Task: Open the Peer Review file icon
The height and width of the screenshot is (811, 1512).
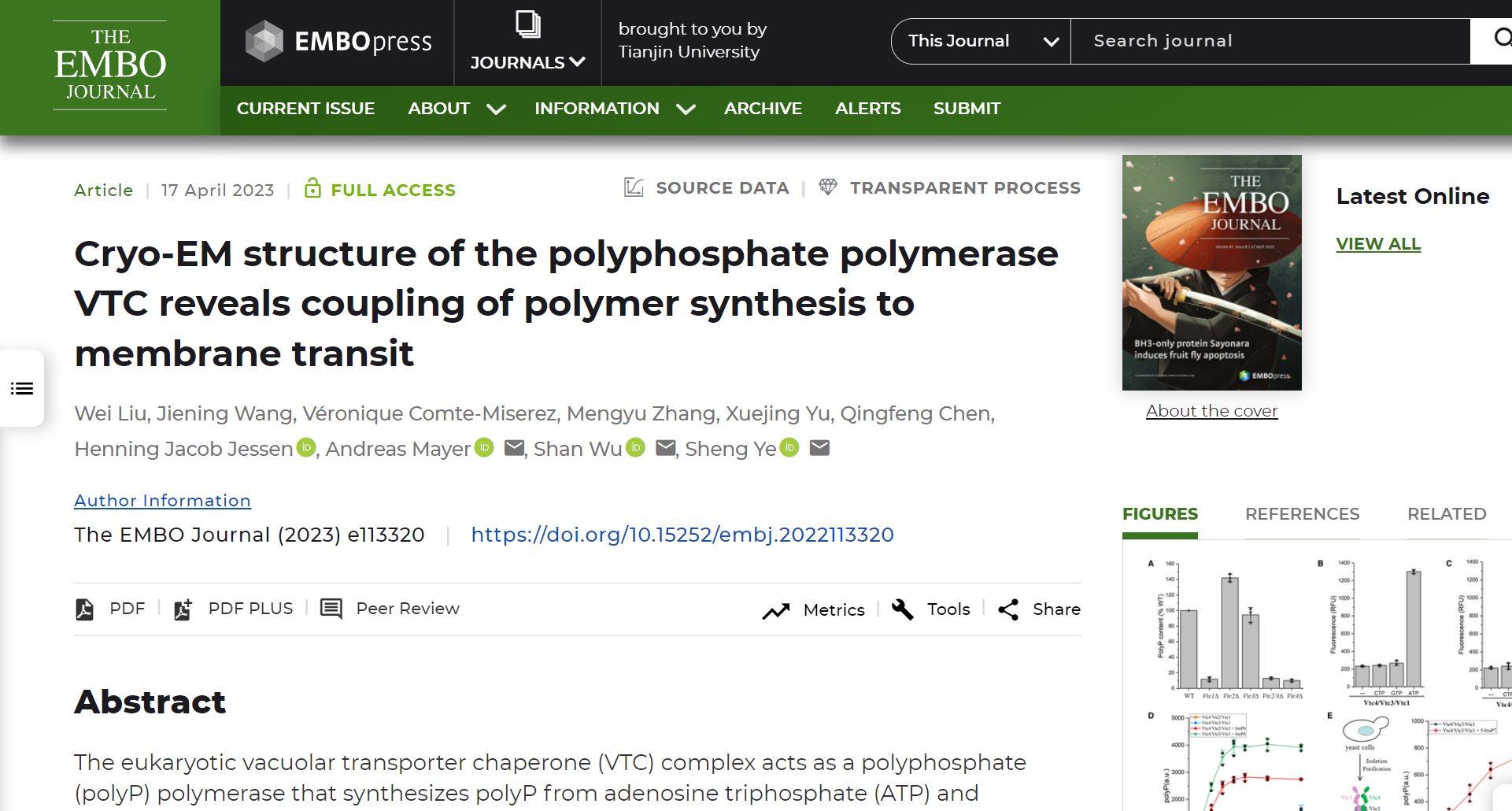Action: click(331, 609)
